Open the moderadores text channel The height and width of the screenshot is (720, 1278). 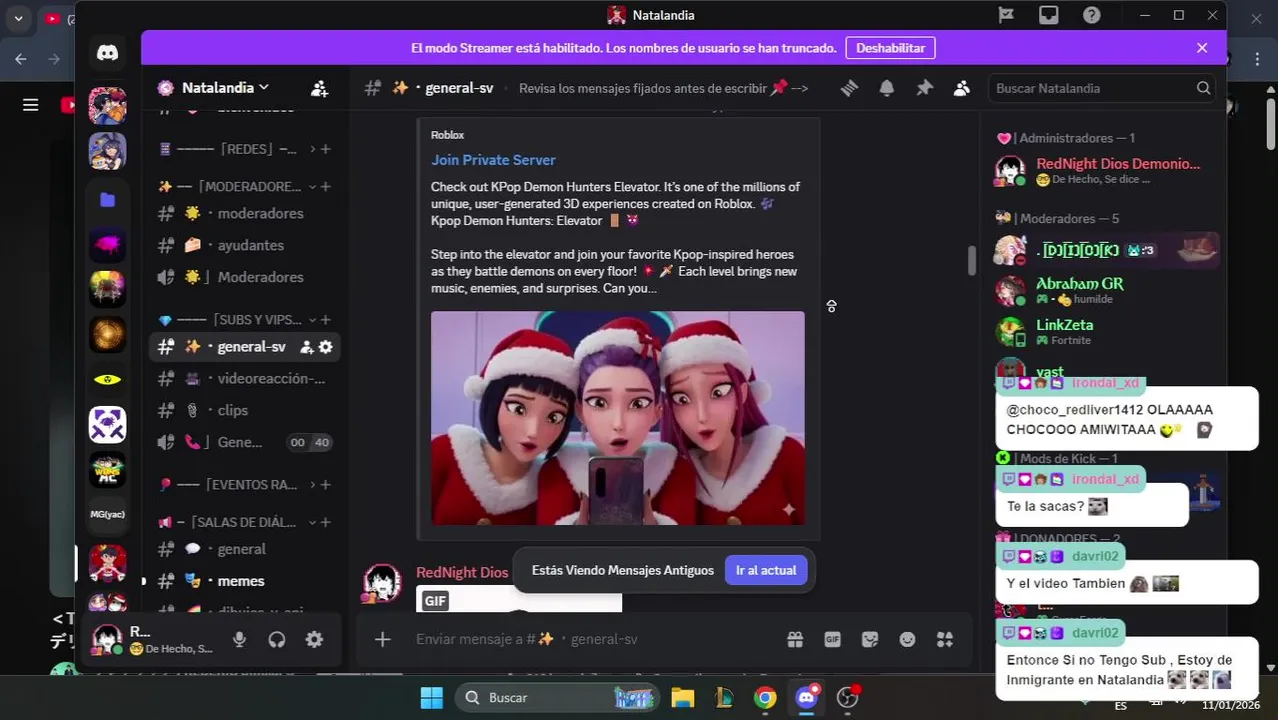(x=245, y=213)
